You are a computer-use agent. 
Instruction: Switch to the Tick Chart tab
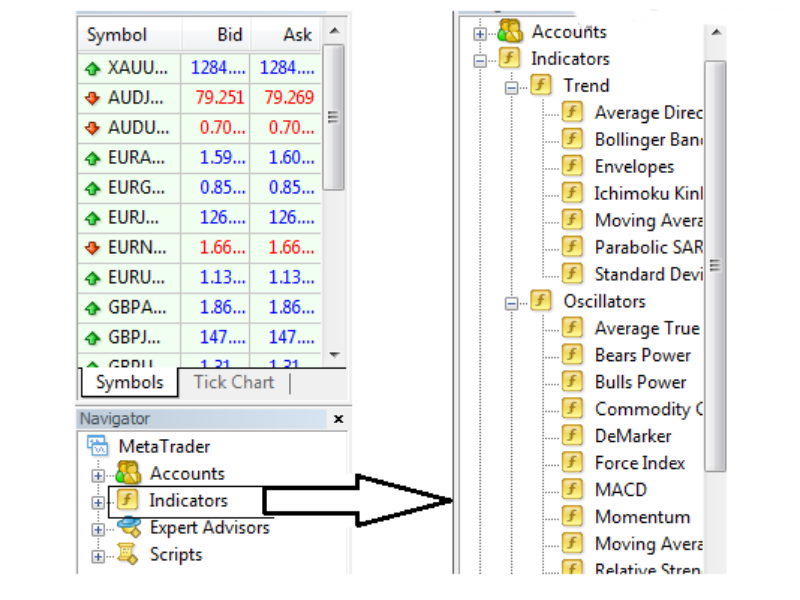234,382
